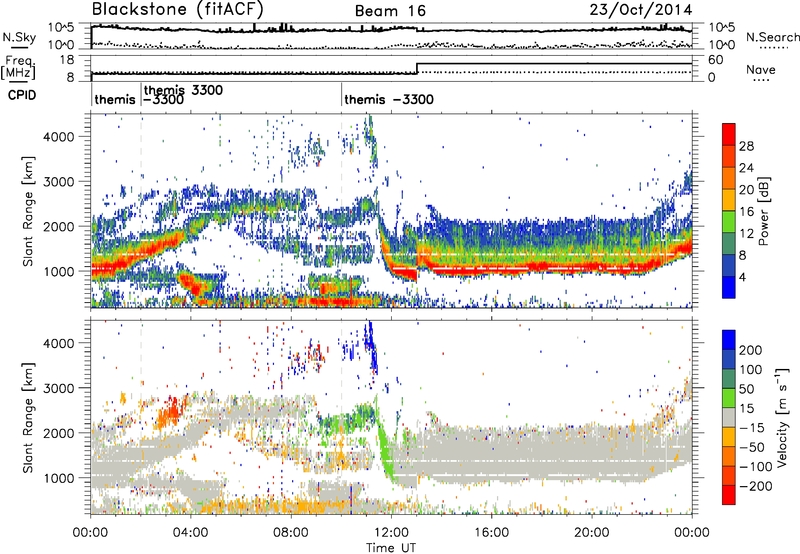800x554 pixels.
Task: Click the 4000 tick on the velocity panel
Action: tap(59, 343)
